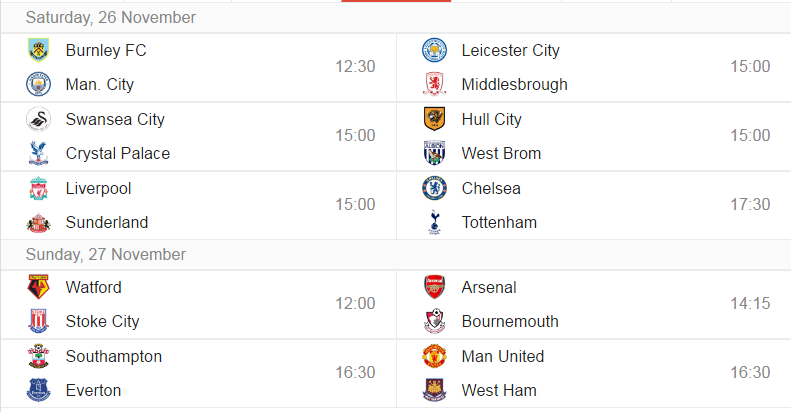
Task: Click the Leicester City crest icon
Action: pyautogui.click(x=434, y=50)
